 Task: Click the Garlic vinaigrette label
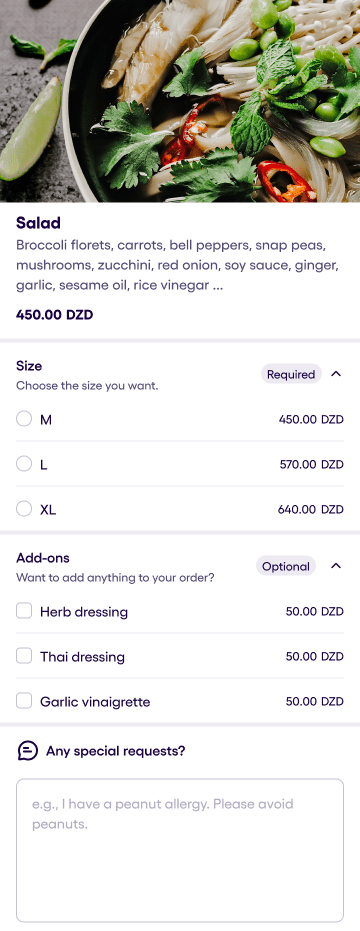pyautogui.click(x=95, y=702)
